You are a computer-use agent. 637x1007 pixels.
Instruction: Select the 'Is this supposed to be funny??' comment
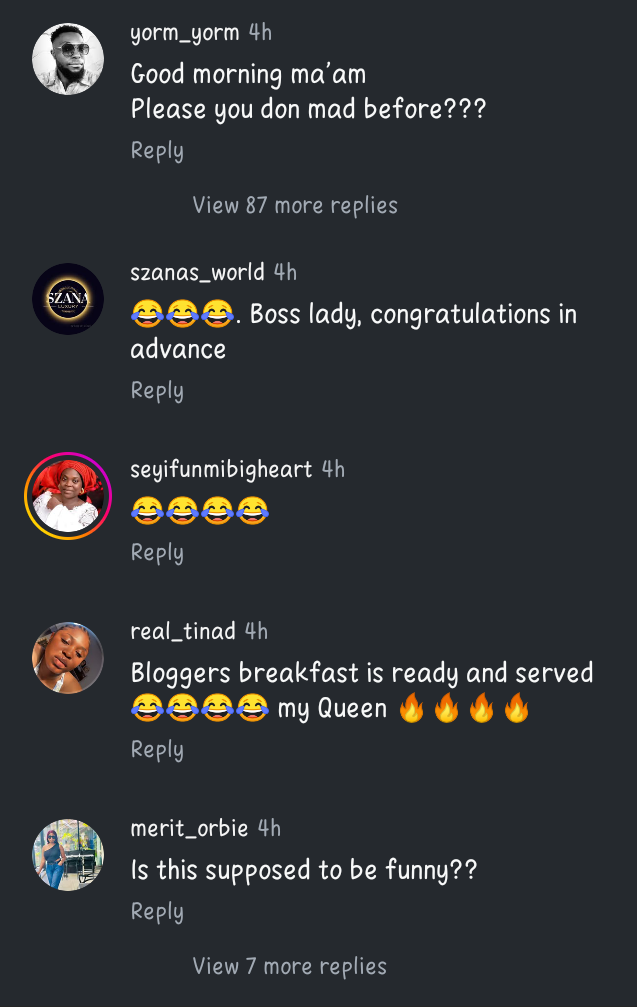tap(304, 871)
